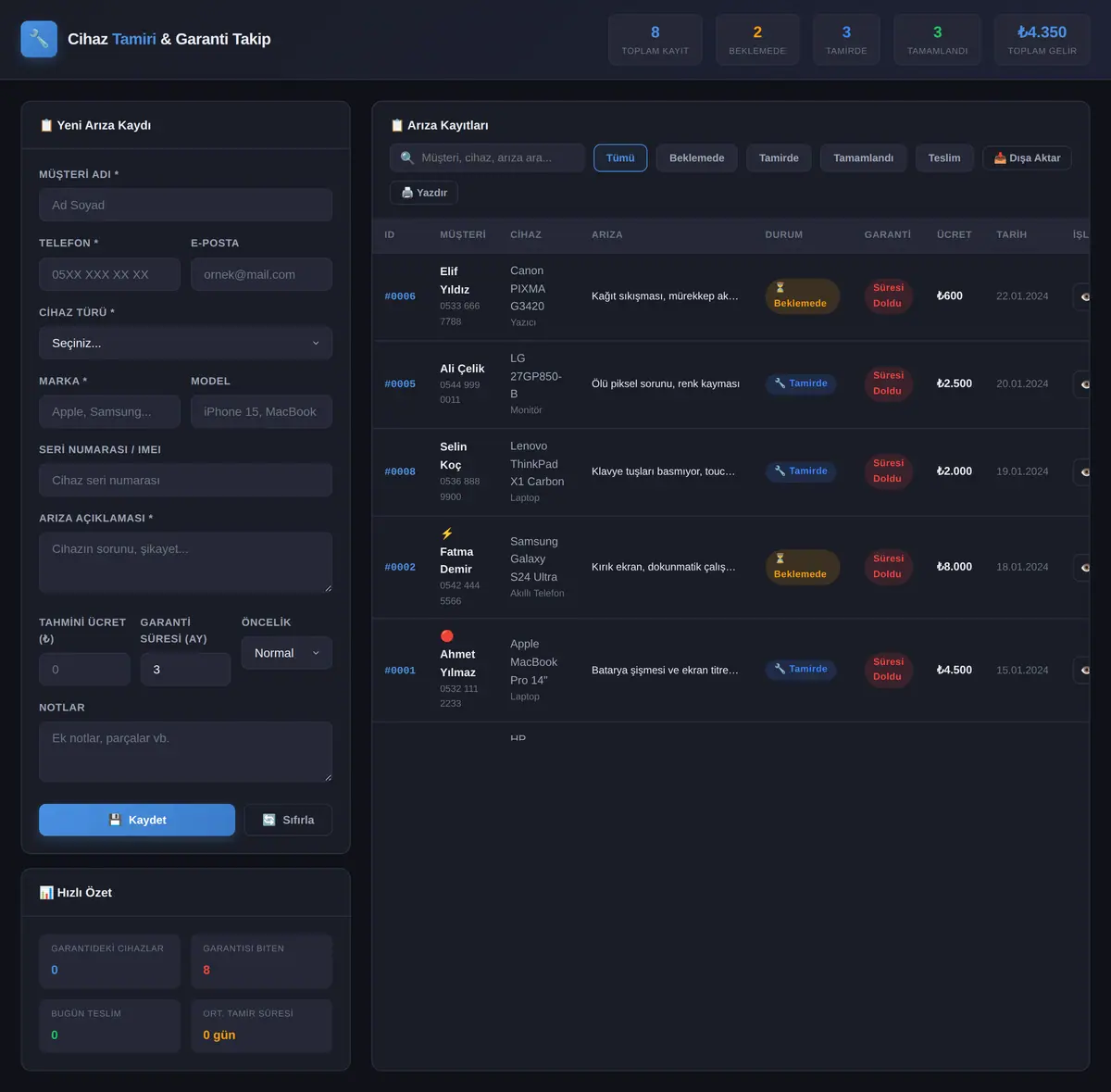The height and width of the screenshot is (1092, 1111).
Task: Click record ID #0006
Action: tap(400, 296)
